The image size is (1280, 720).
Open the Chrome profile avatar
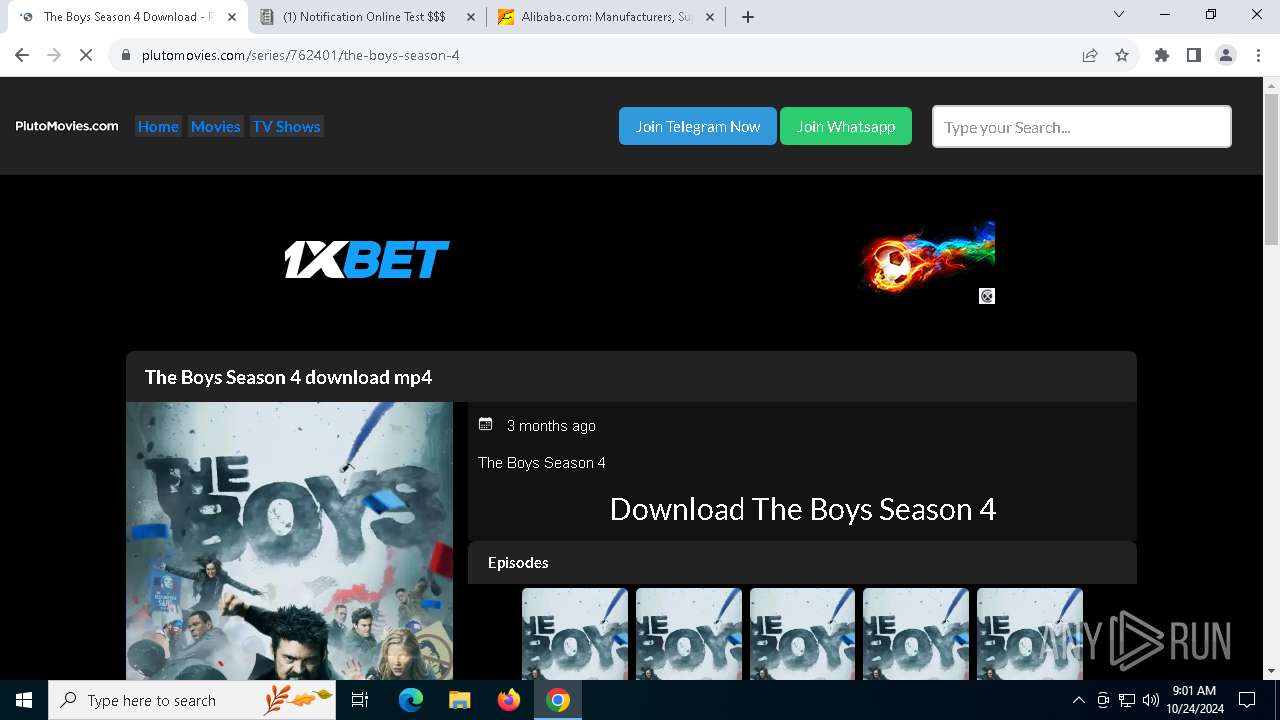[x=1226, y=55]
